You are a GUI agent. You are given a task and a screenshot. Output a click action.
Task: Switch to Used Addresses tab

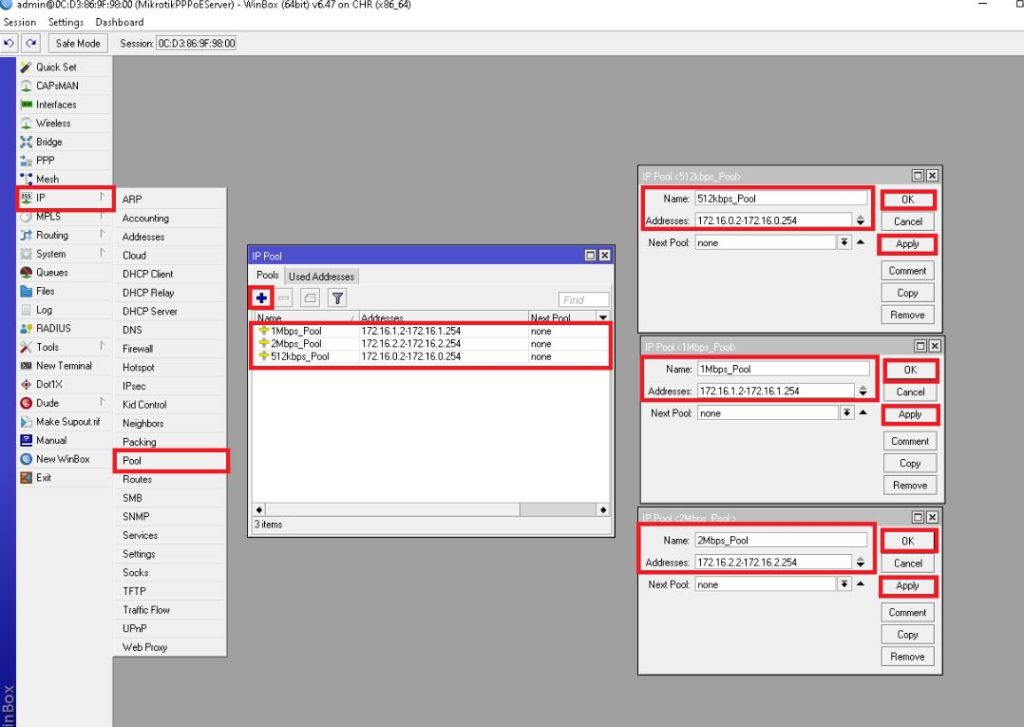(321, 276)
